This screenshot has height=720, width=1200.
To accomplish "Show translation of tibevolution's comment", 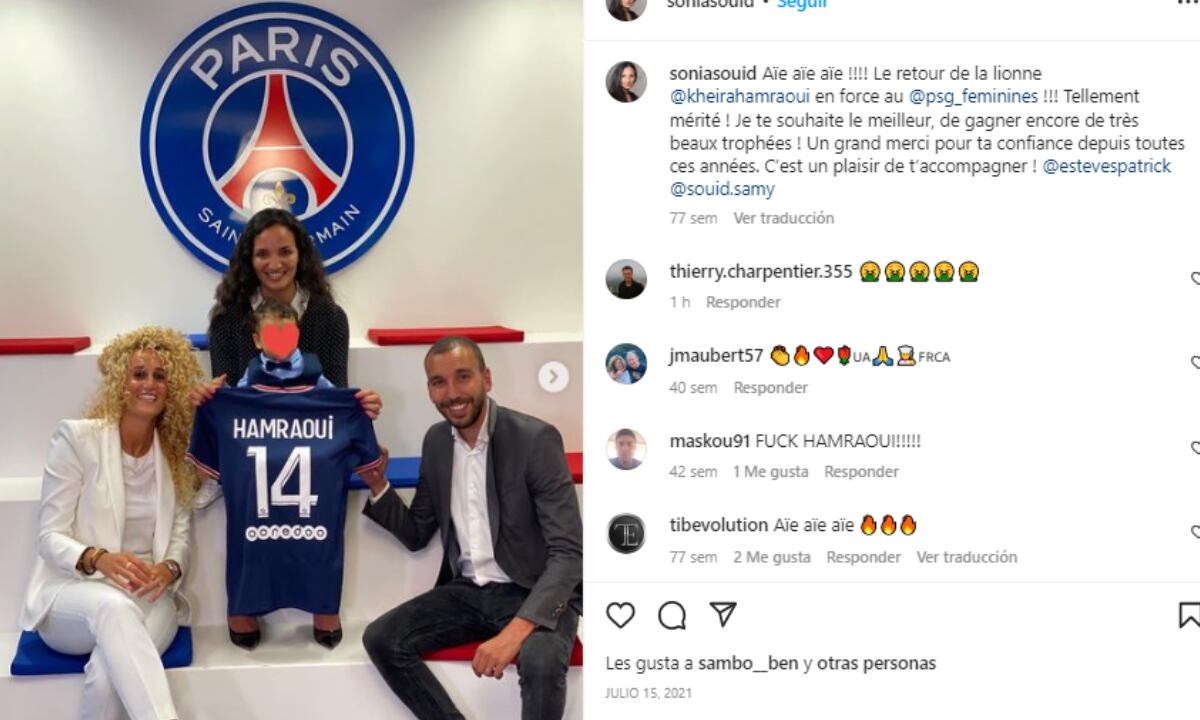I will (x=967, y=557).
